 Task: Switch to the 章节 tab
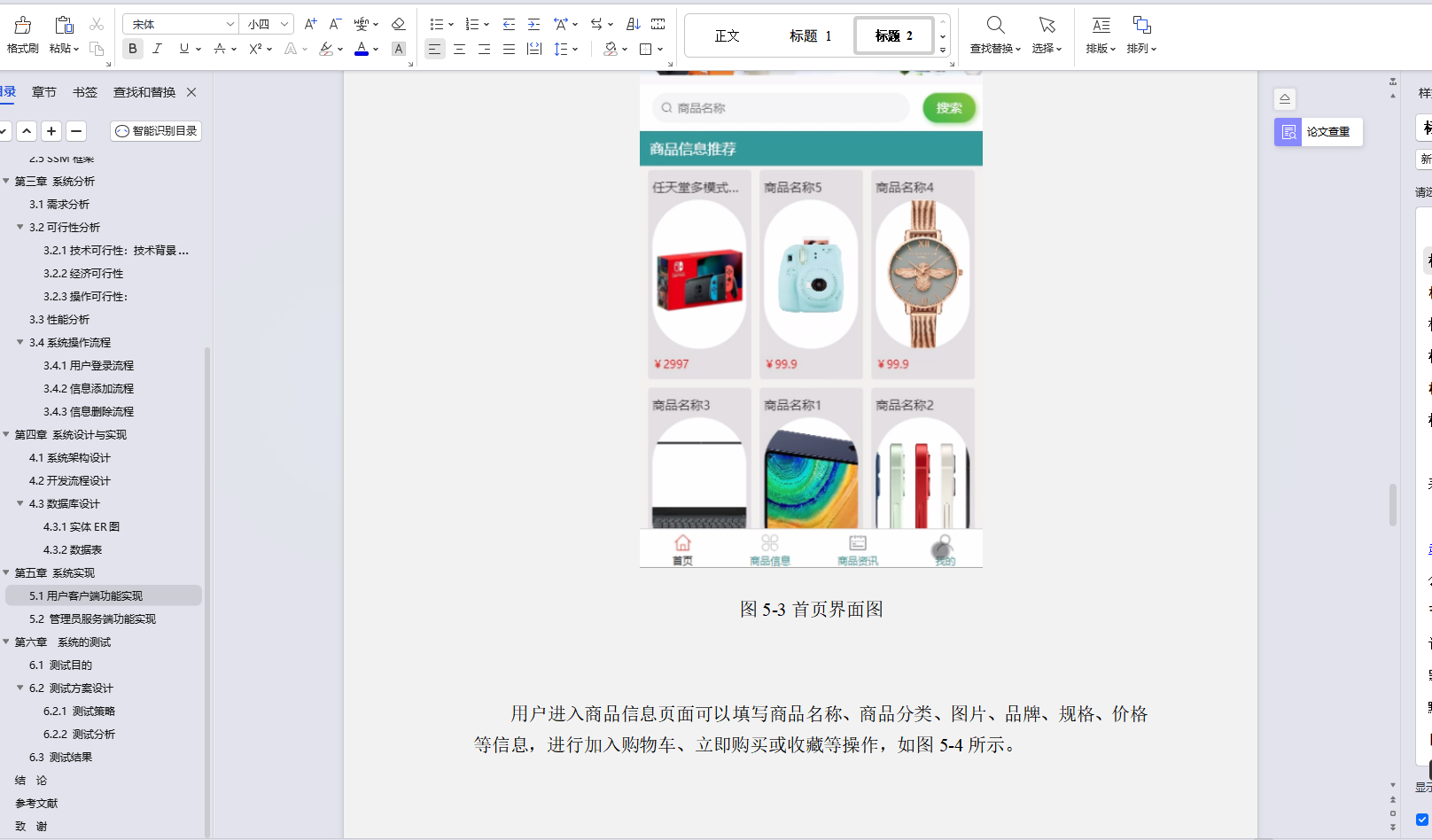click(x=44, y=91)
